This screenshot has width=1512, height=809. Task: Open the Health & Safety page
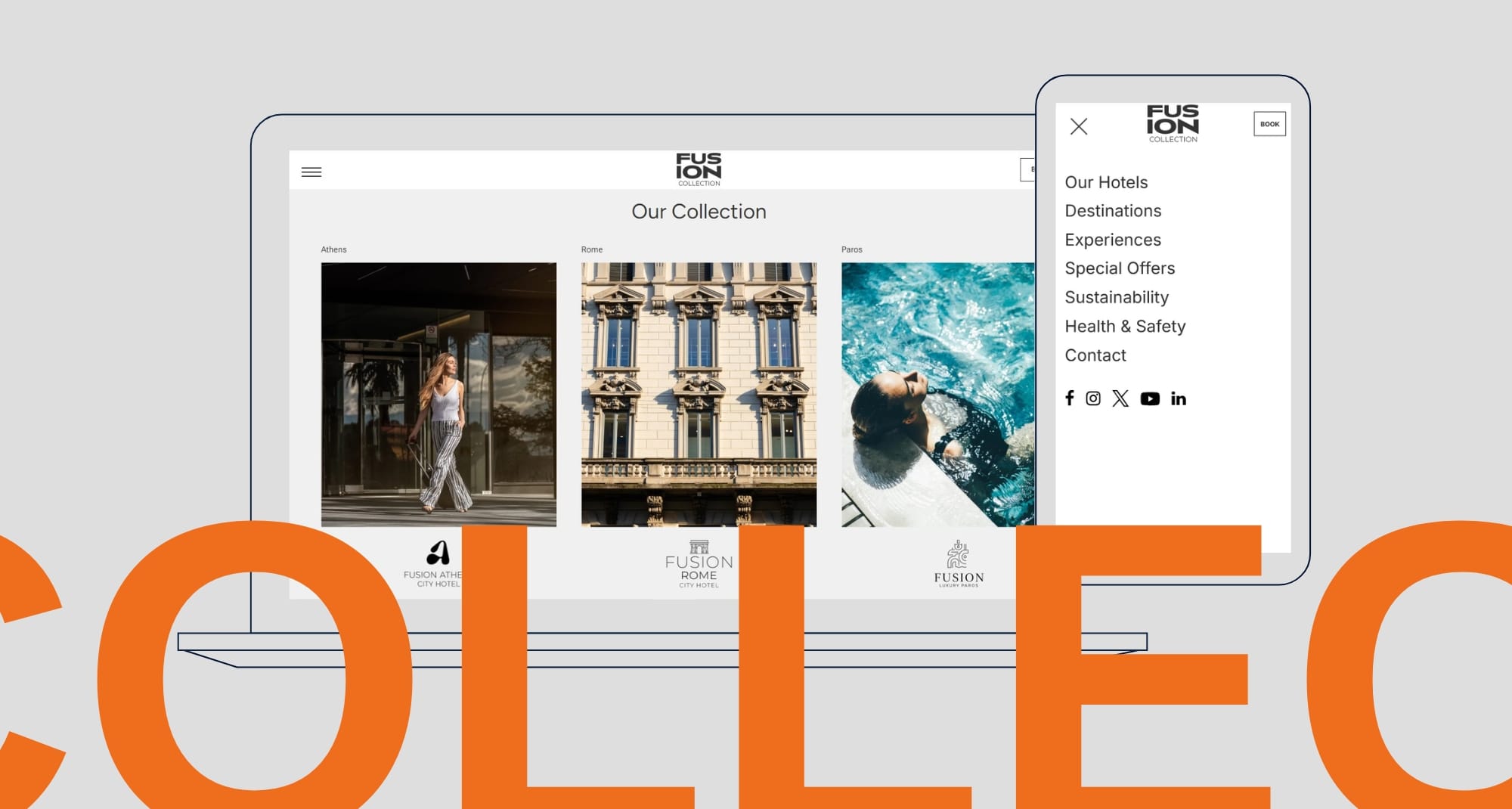coord(1125,326)
